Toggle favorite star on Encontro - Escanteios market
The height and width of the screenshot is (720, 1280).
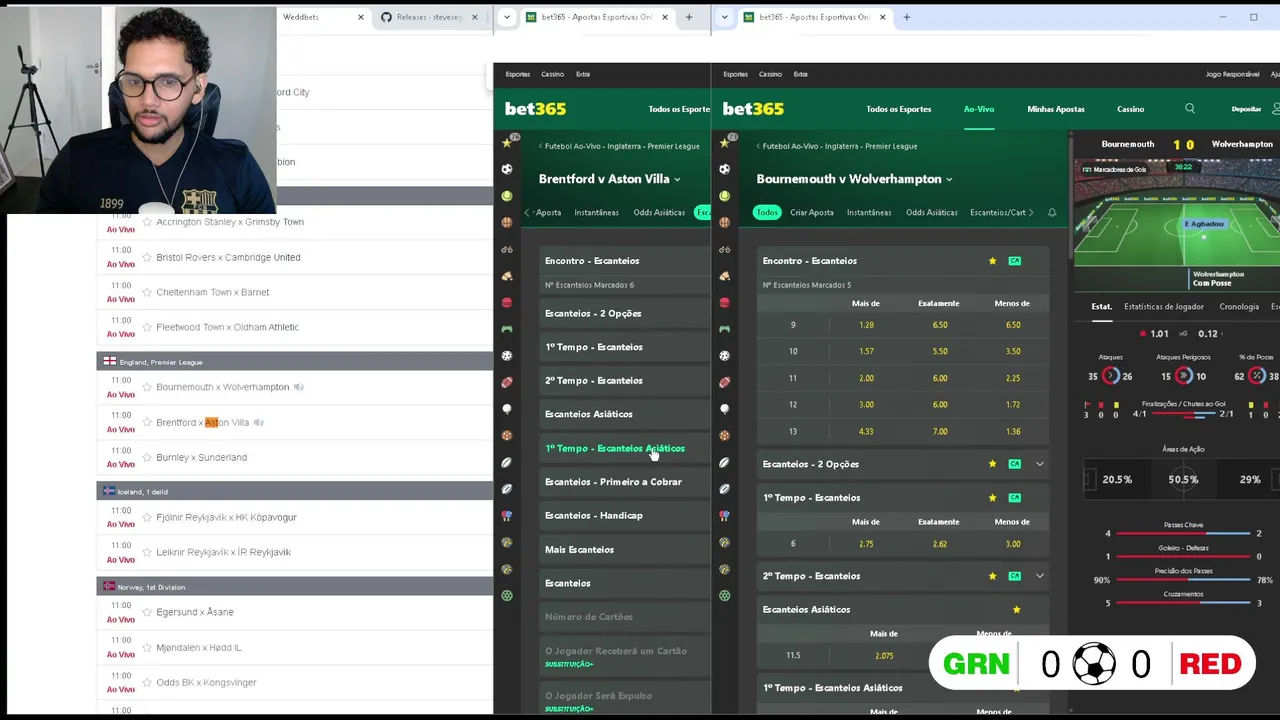click(992, 261)
